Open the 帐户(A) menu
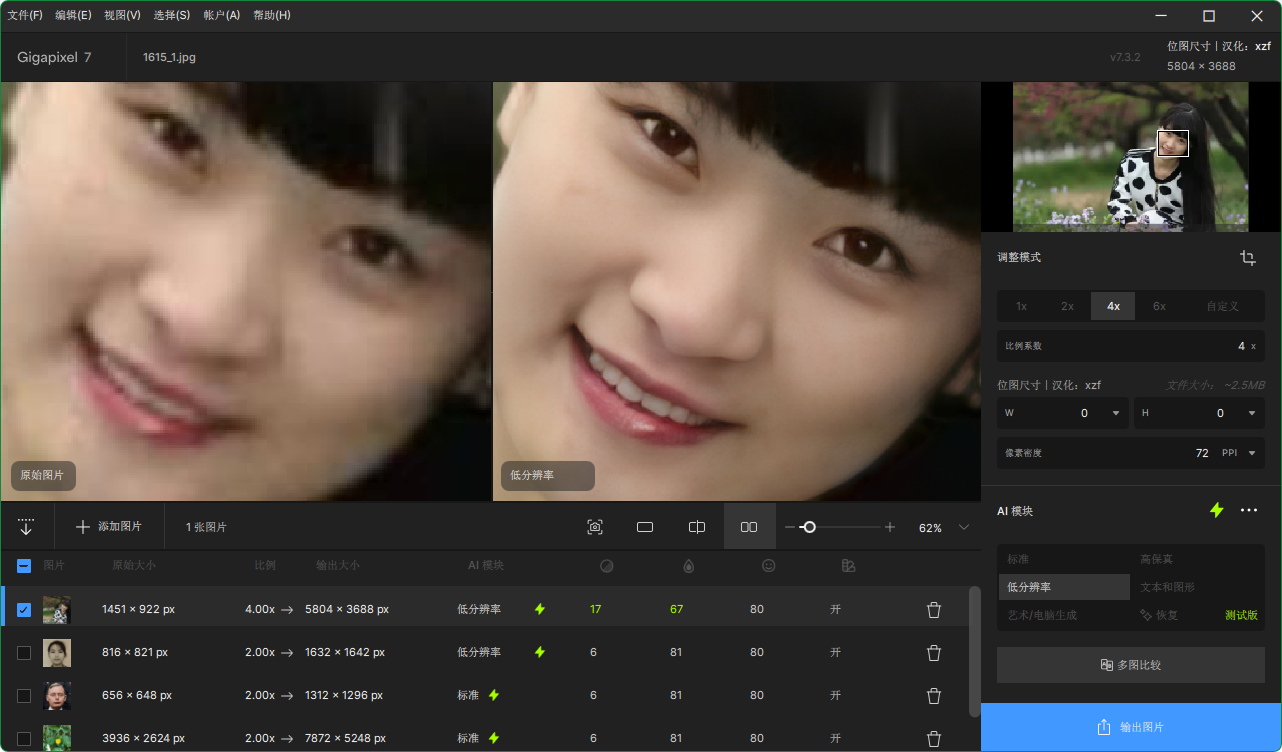This screenshot has height=752, width=1282. [222, 15]
